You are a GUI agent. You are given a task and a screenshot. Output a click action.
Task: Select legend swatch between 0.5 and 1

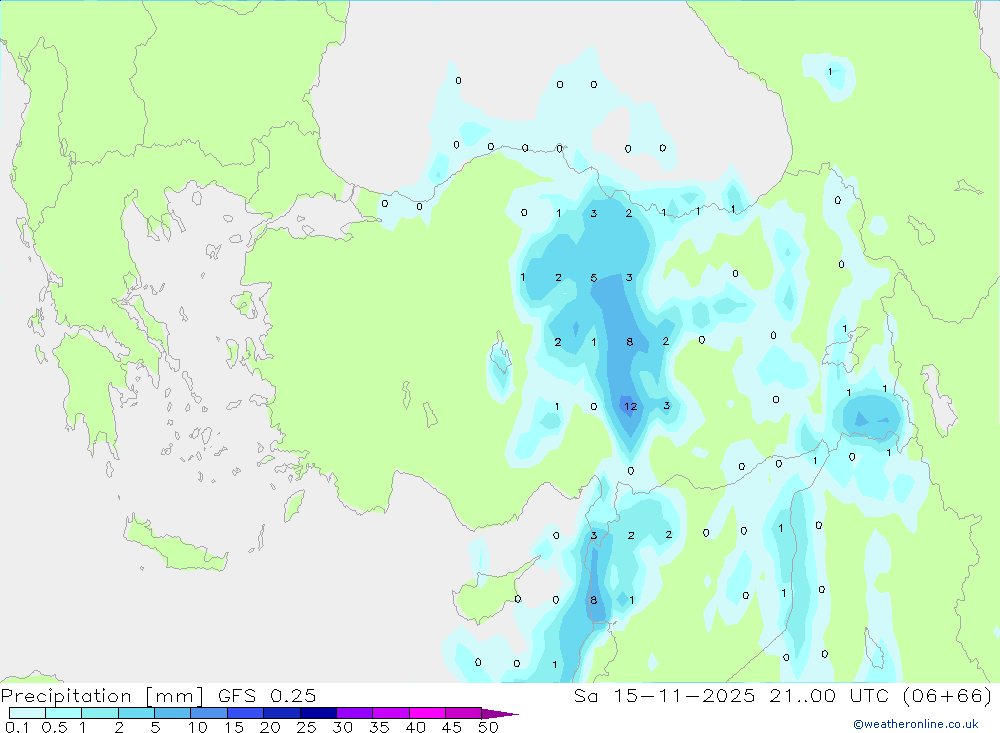(64, 713)
